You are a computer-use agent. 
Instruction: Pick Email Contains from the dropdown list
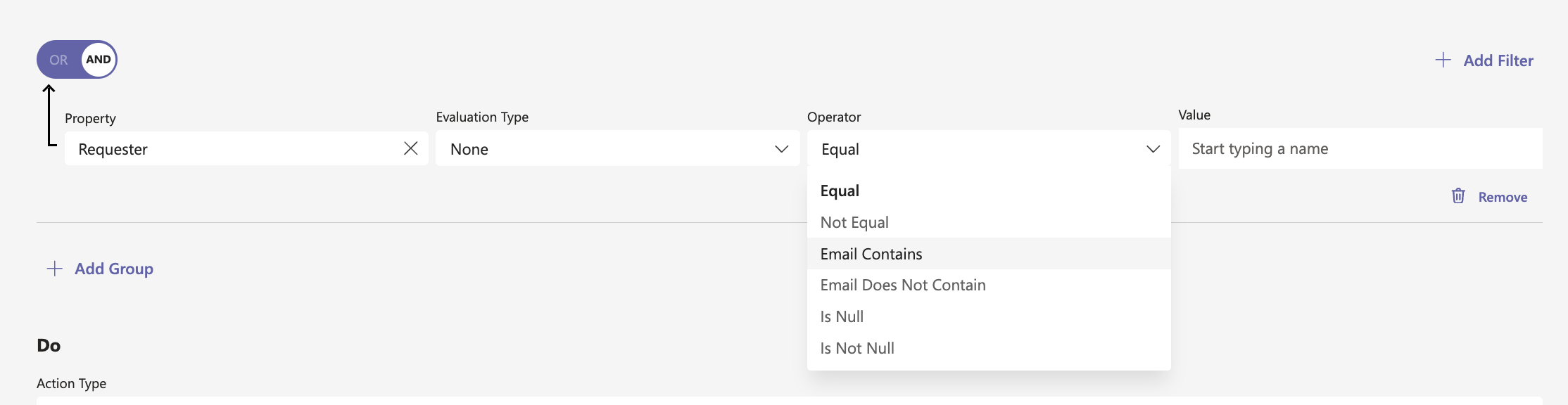871,254
